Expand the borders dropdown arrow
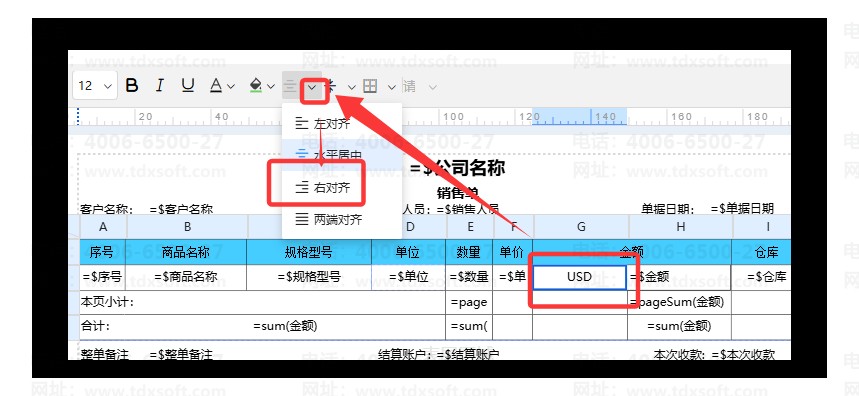The width and height of the screenshot is (859, 396). (x=392, y=87)
